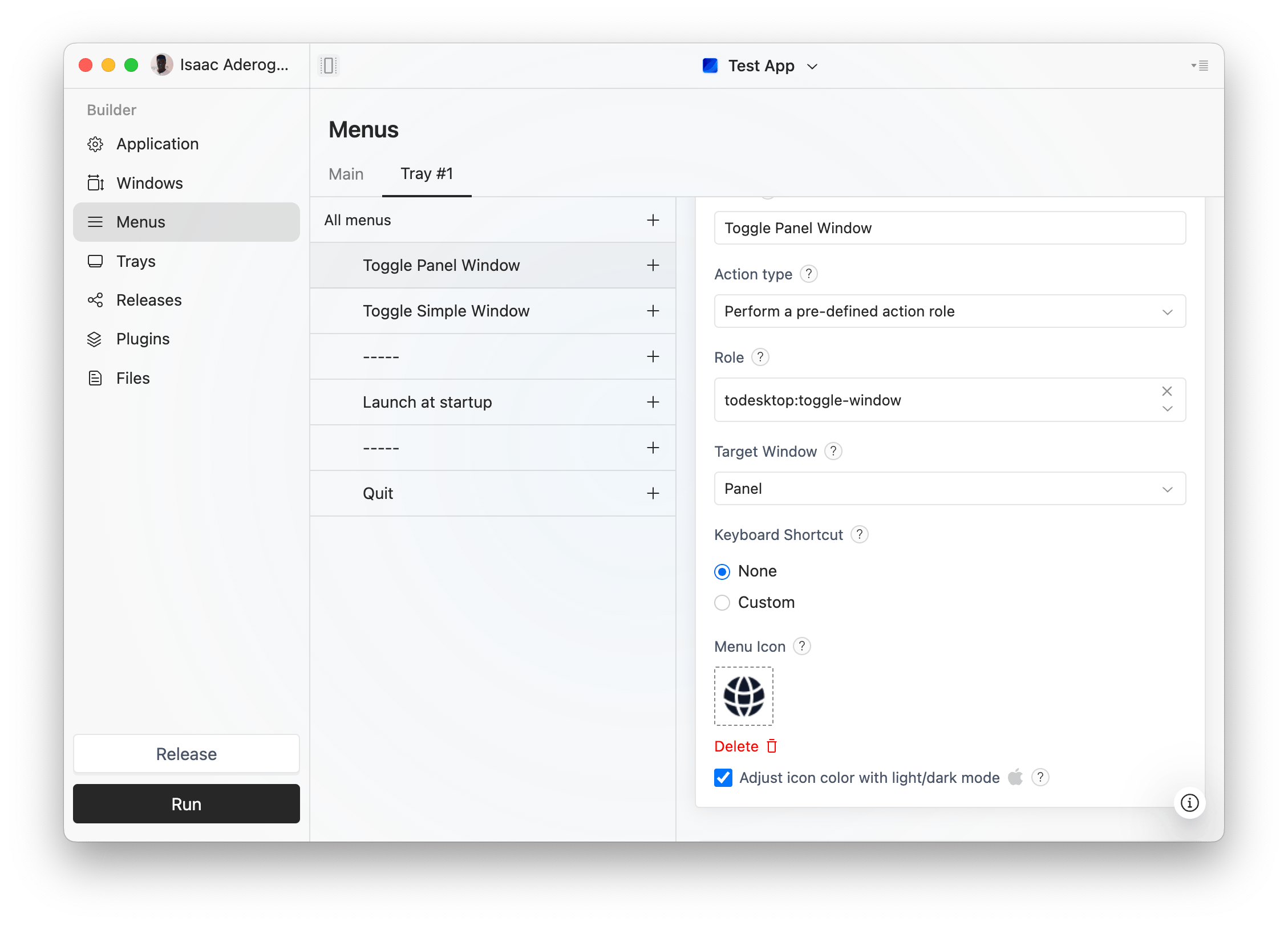This screenshot has height=926, width=1288.
Task: Select the Tray #1 tab
Action: point(427,174)
